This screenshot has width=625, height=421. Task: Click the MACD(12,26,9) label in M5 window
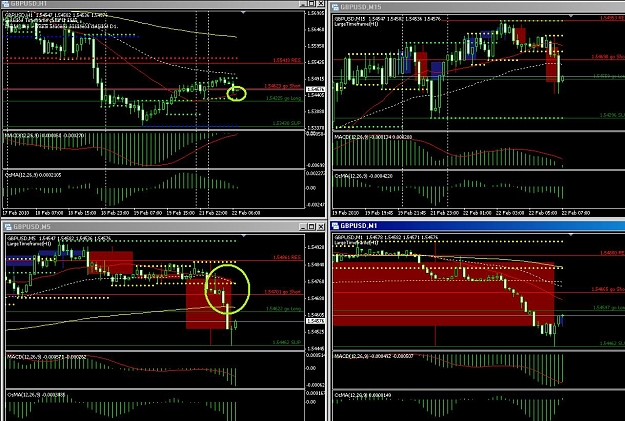click(47, 356)
